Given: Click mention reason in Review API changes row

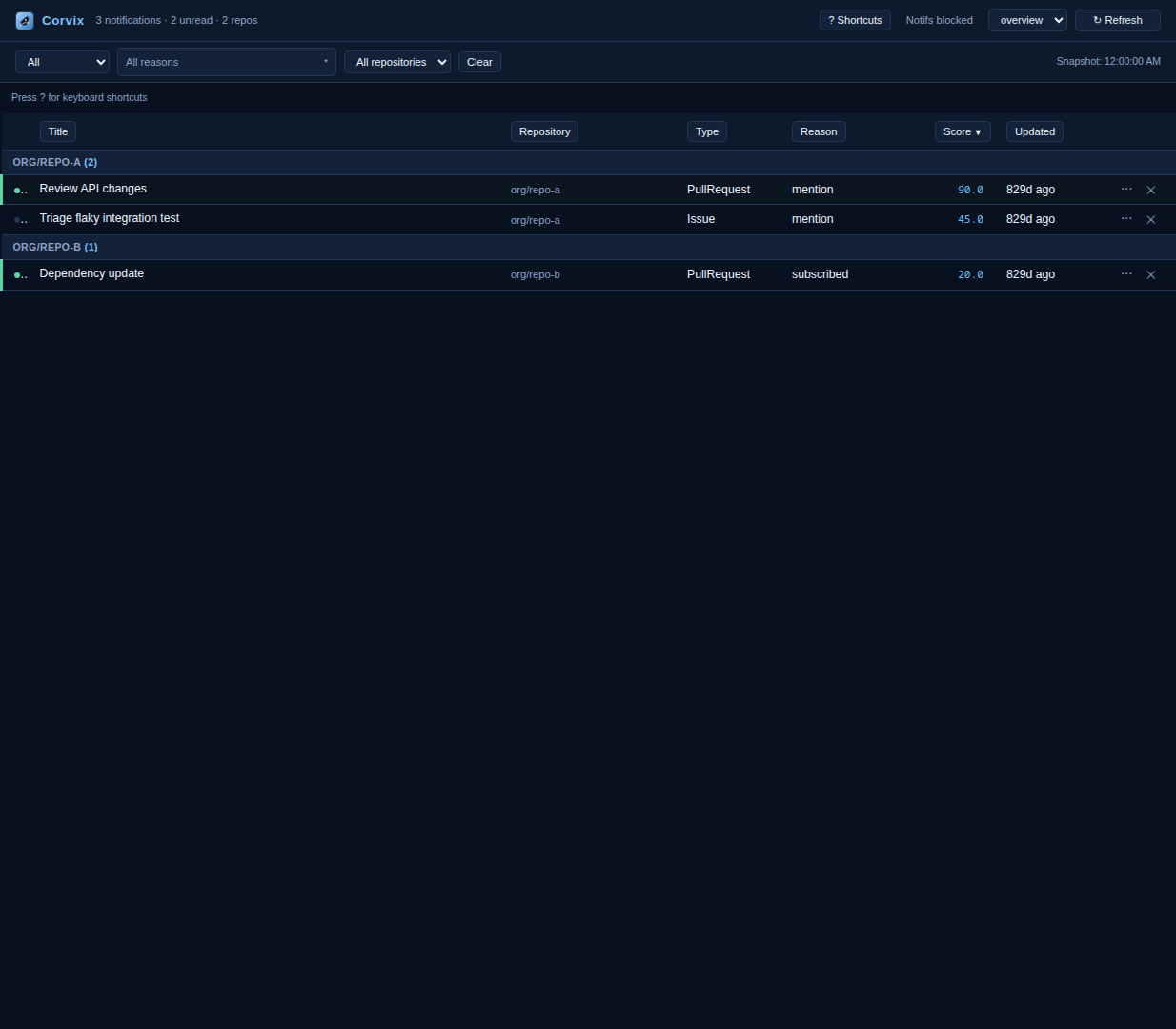Looking at the screenshot, I should (813, 190).
